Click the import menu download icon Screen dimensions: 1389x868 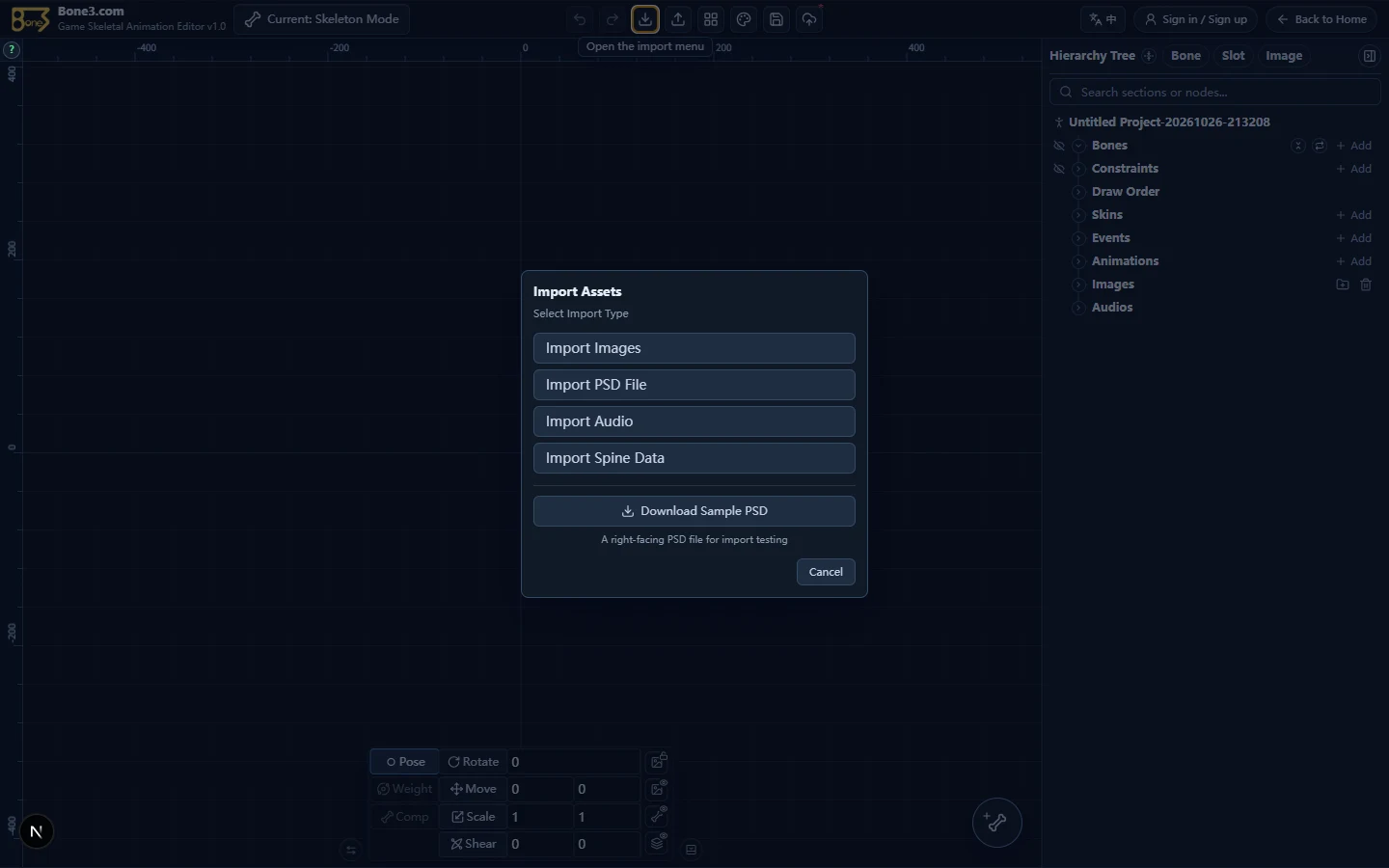coord(645,19)
